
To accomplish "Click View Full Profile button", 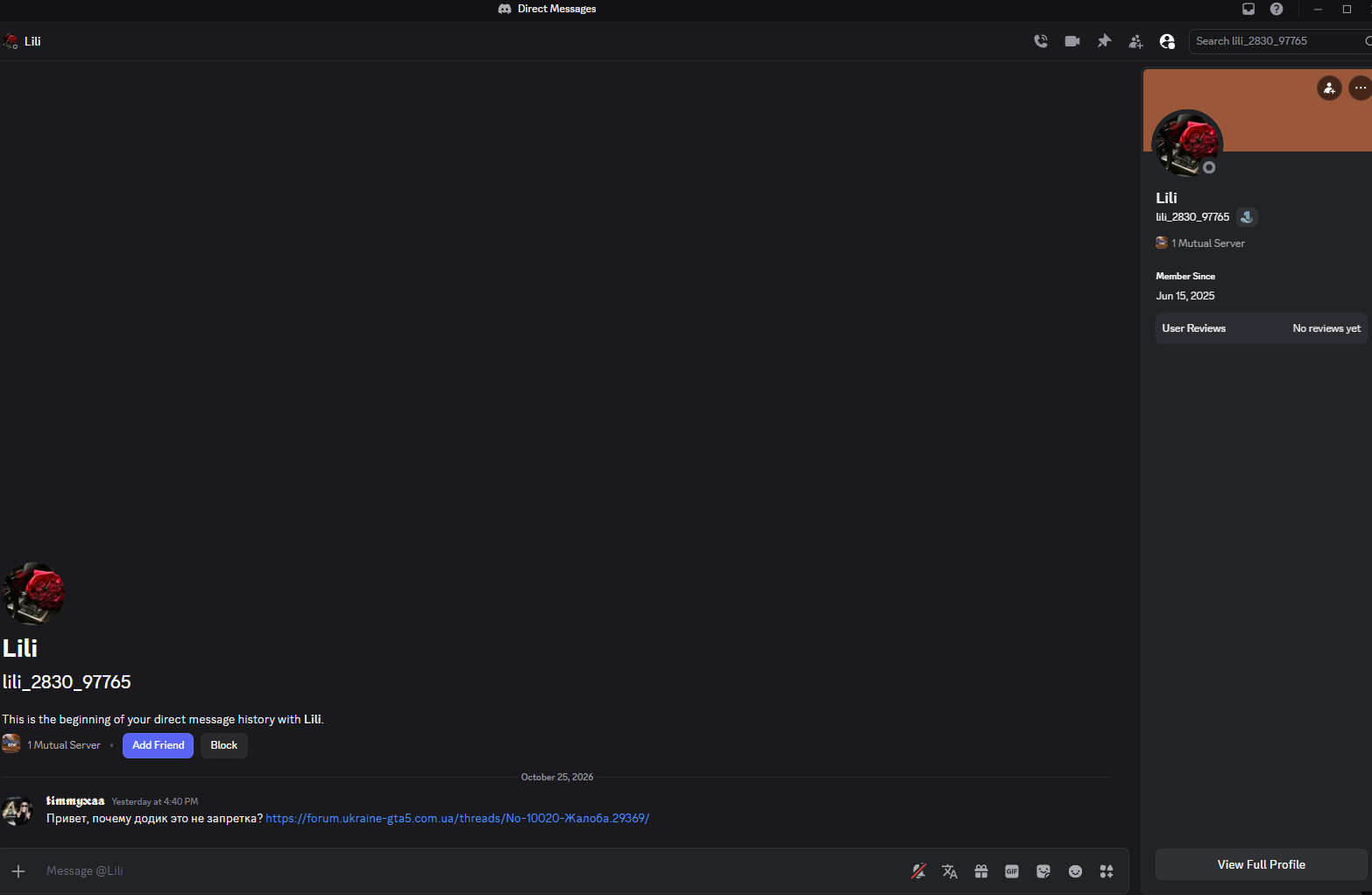I will [1261, 864].
